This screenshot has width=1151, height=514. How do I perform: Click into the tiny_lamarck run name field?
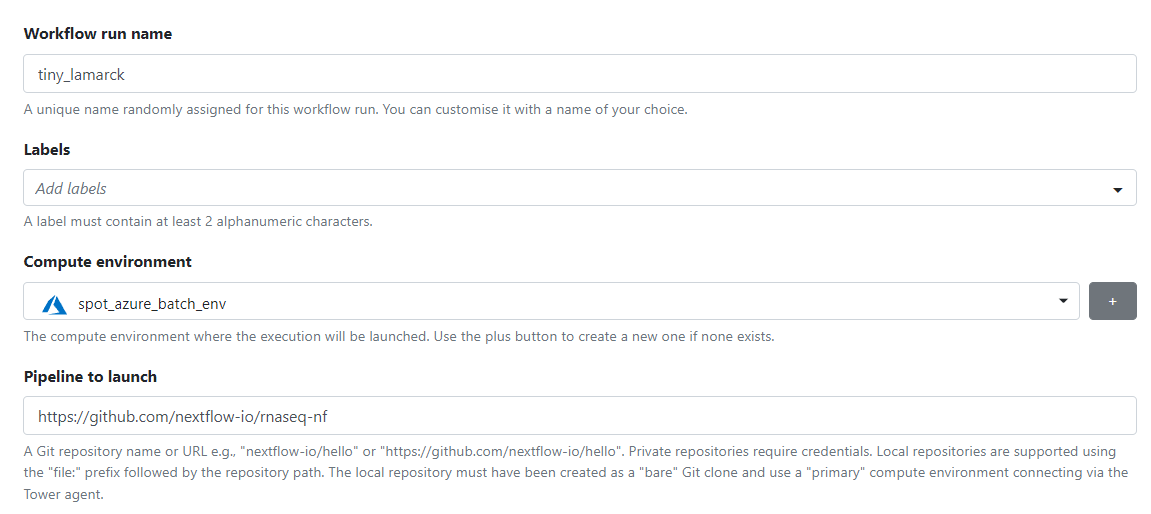click(x=580, y=73)
